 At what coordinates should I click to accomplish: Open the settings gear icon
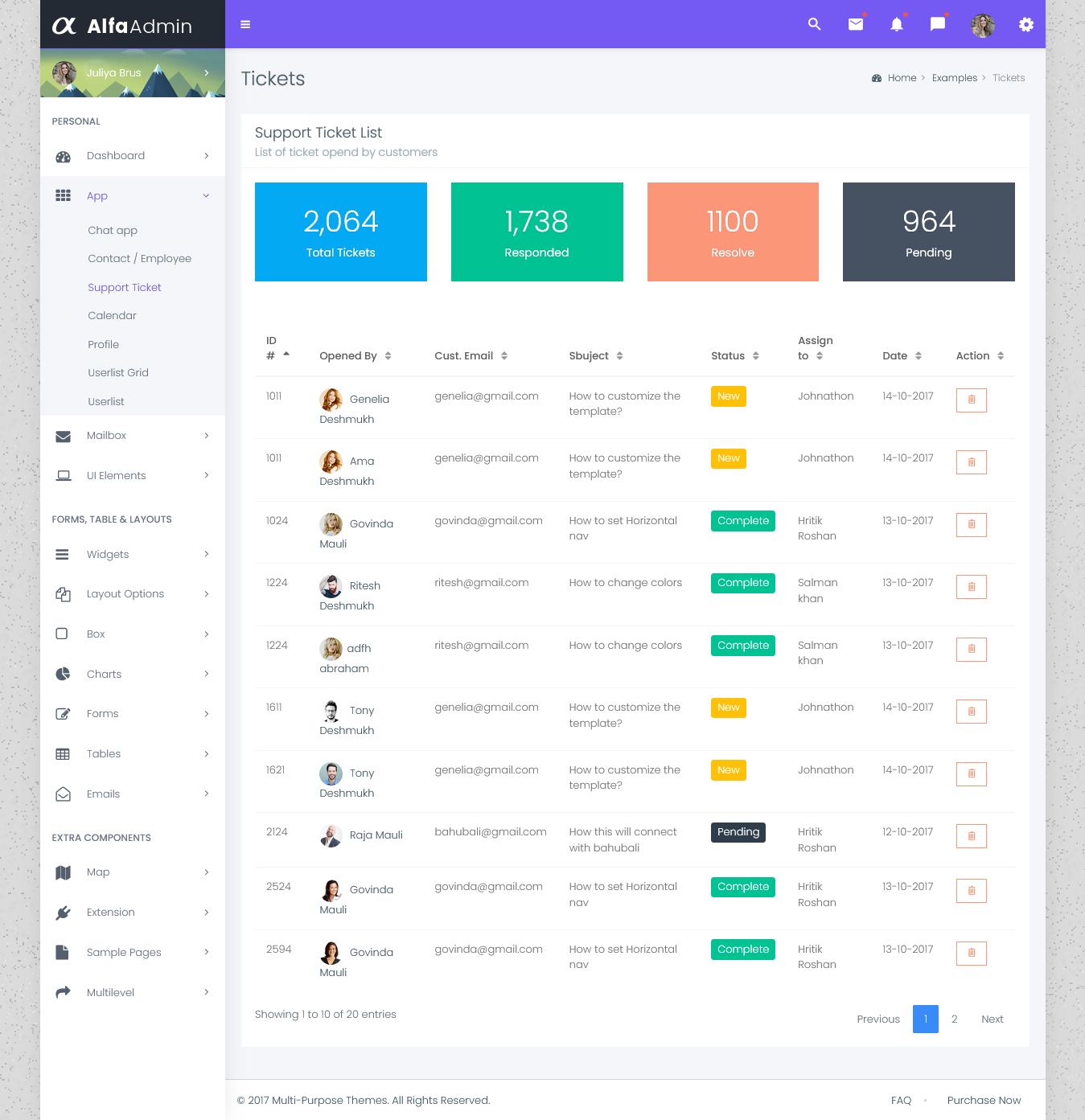[1025, 24]
